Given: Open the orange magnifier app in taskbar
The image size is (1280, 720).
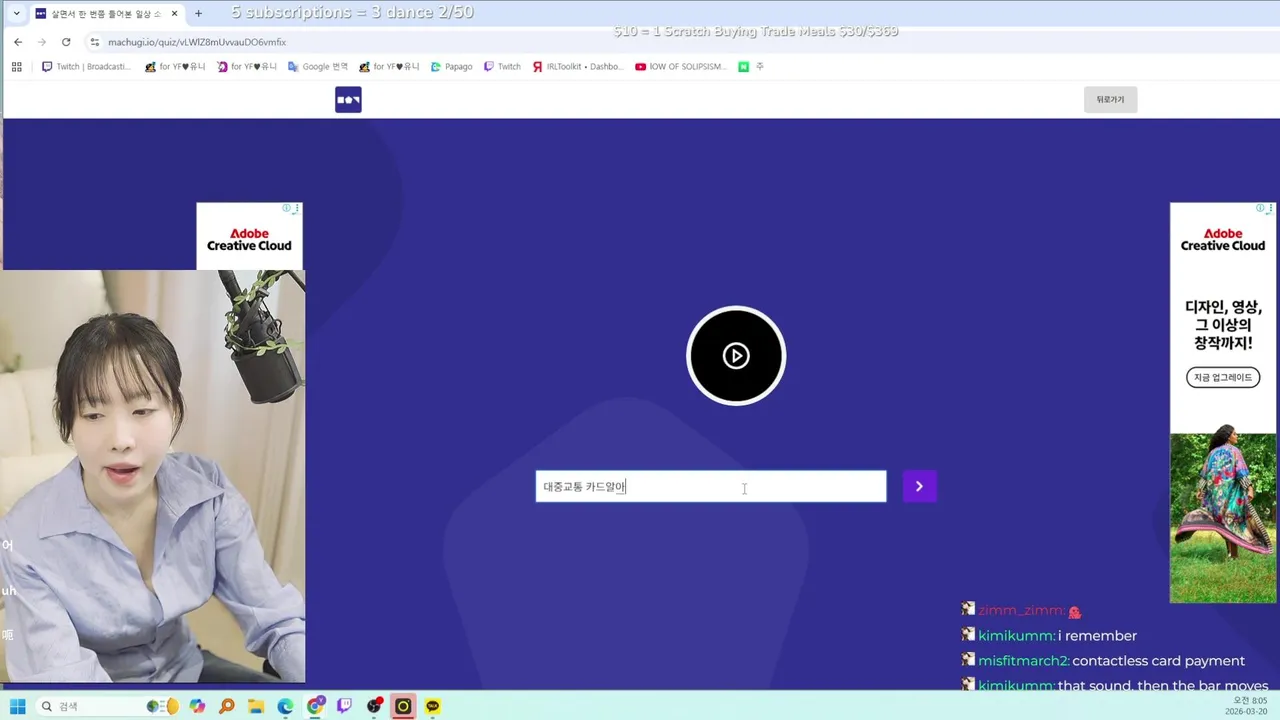Looking at the screenshot, I should 227,706.
